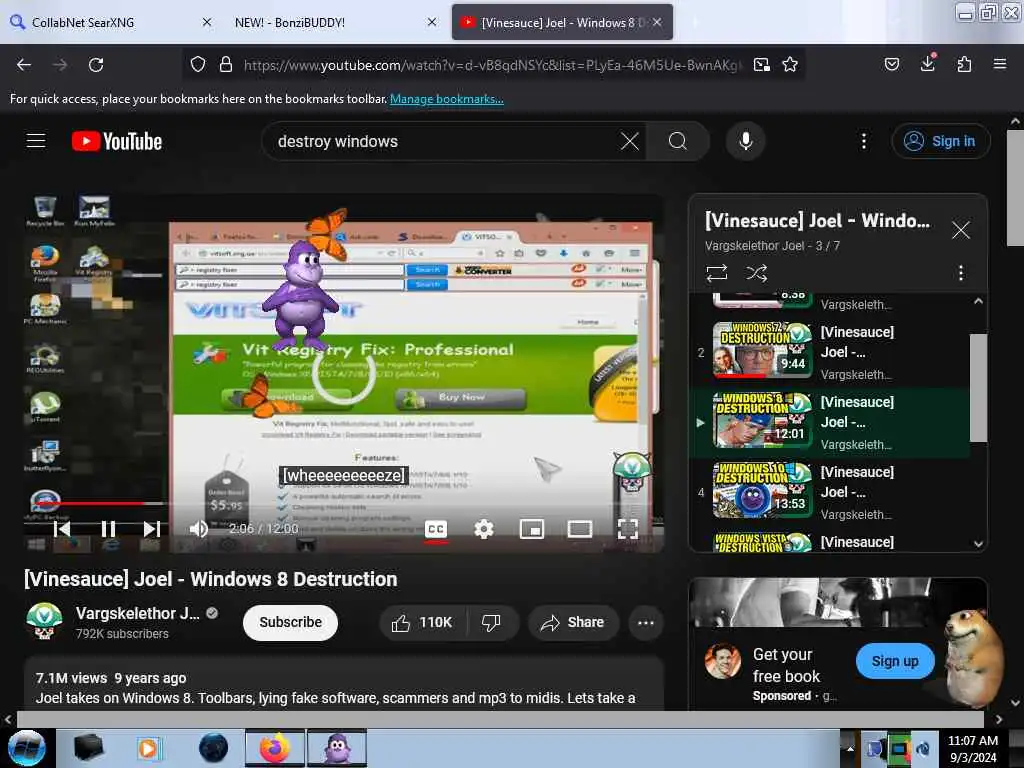Open the Vargskelethor Joel channel avatar
1024x768 pixels.
[44, 622]
